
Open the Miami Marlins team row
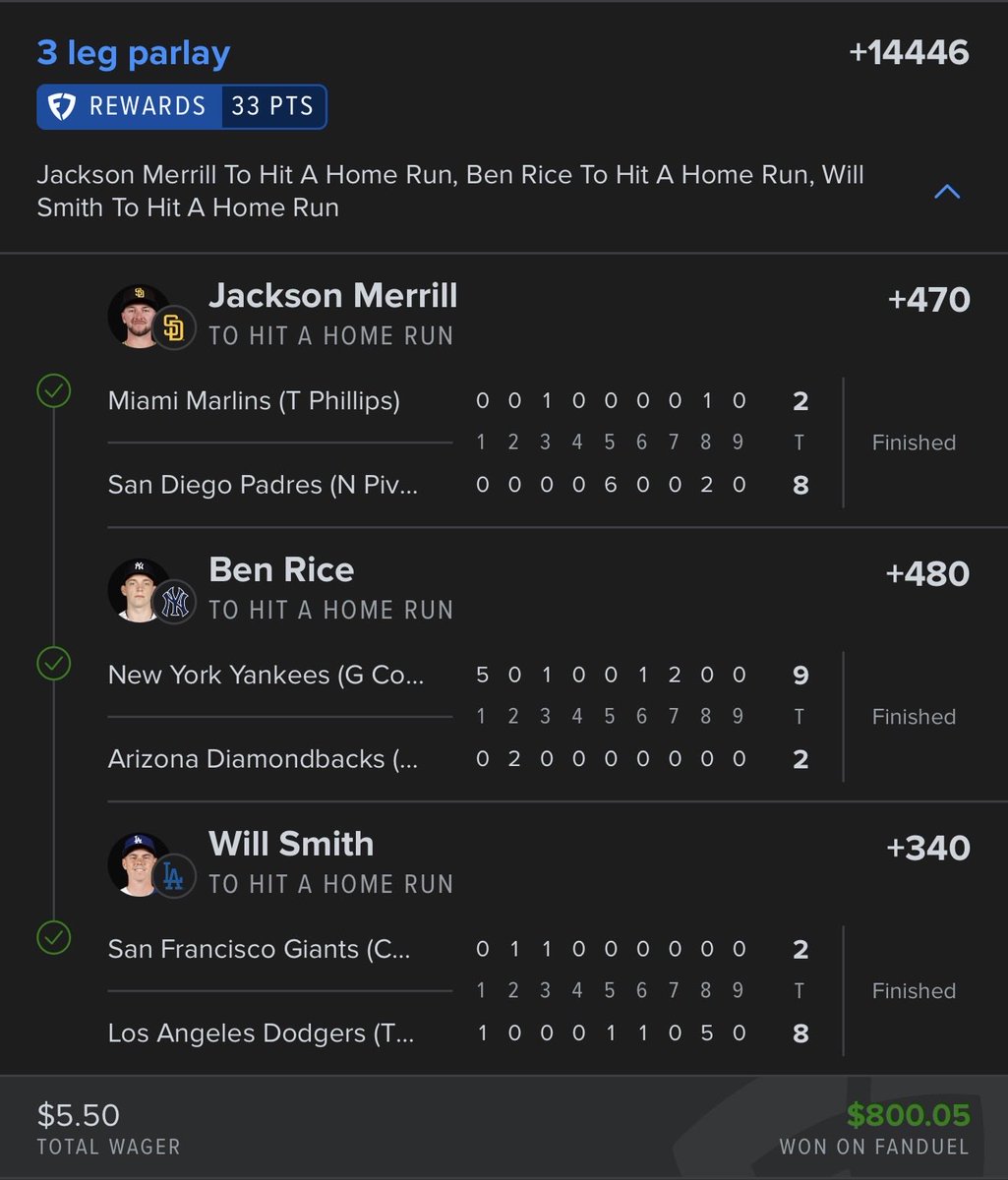[458, 400]
